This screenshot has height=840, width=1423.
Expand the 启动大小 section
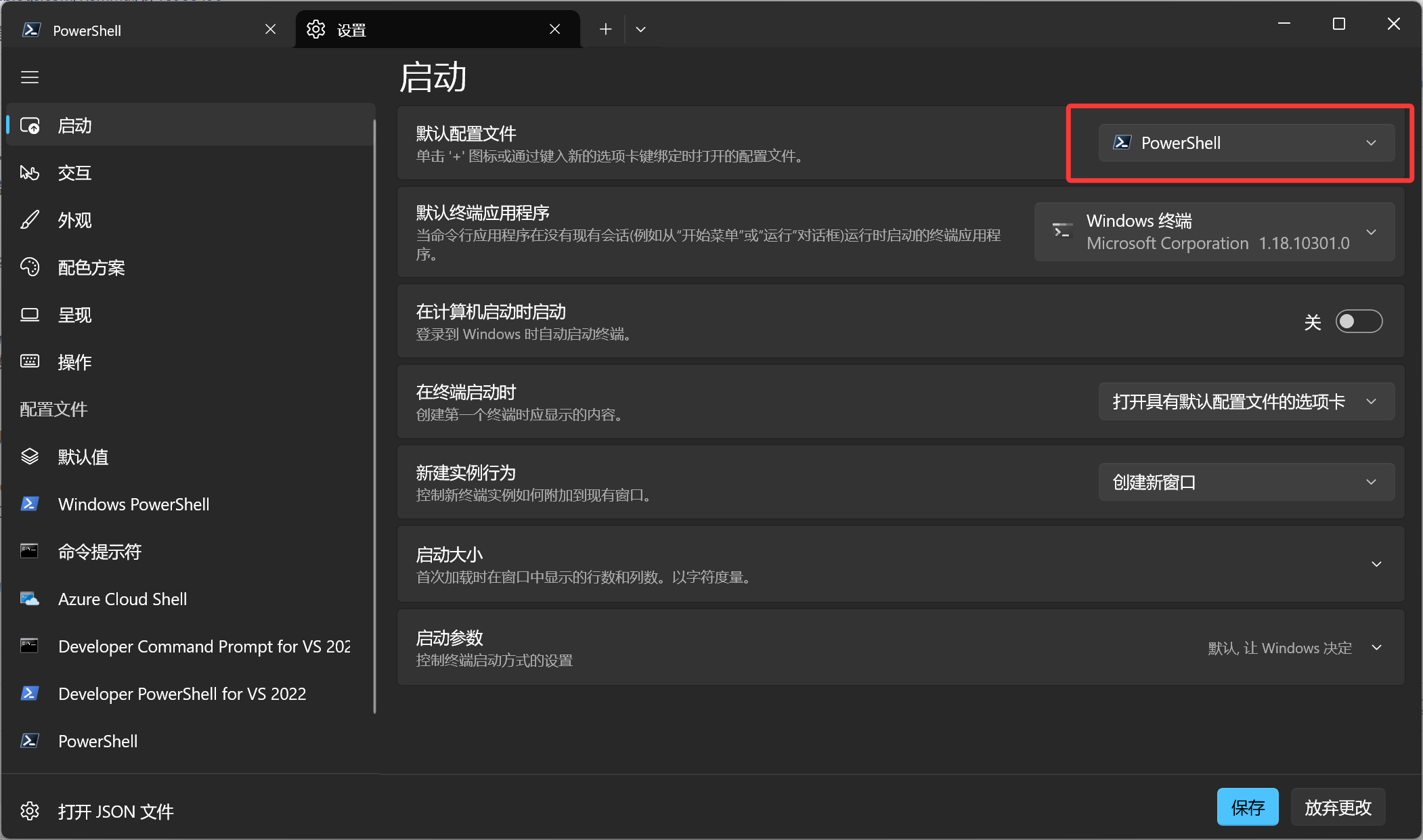tap(1376, 565)
